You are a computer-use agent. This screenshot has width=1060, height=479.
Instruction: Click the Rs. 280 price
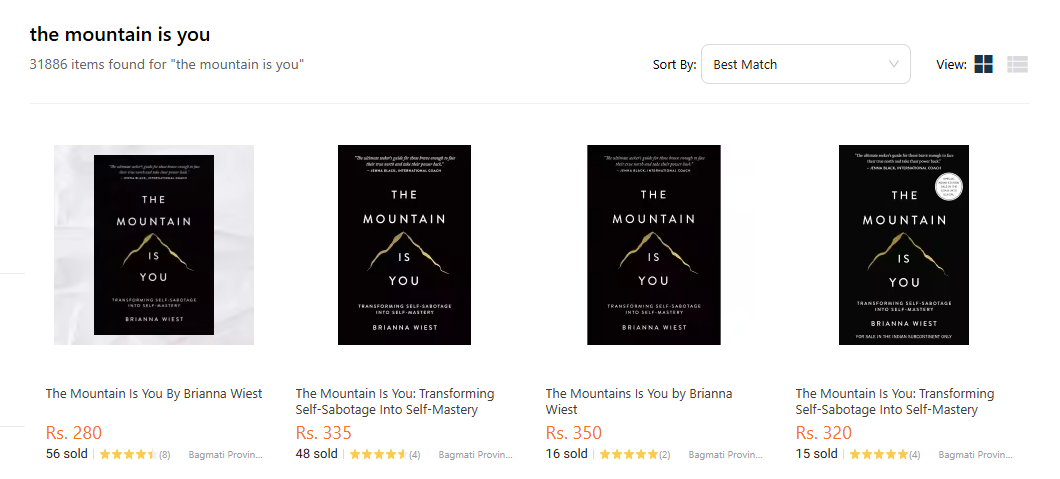pyautogui.click(x=74, y=433)
